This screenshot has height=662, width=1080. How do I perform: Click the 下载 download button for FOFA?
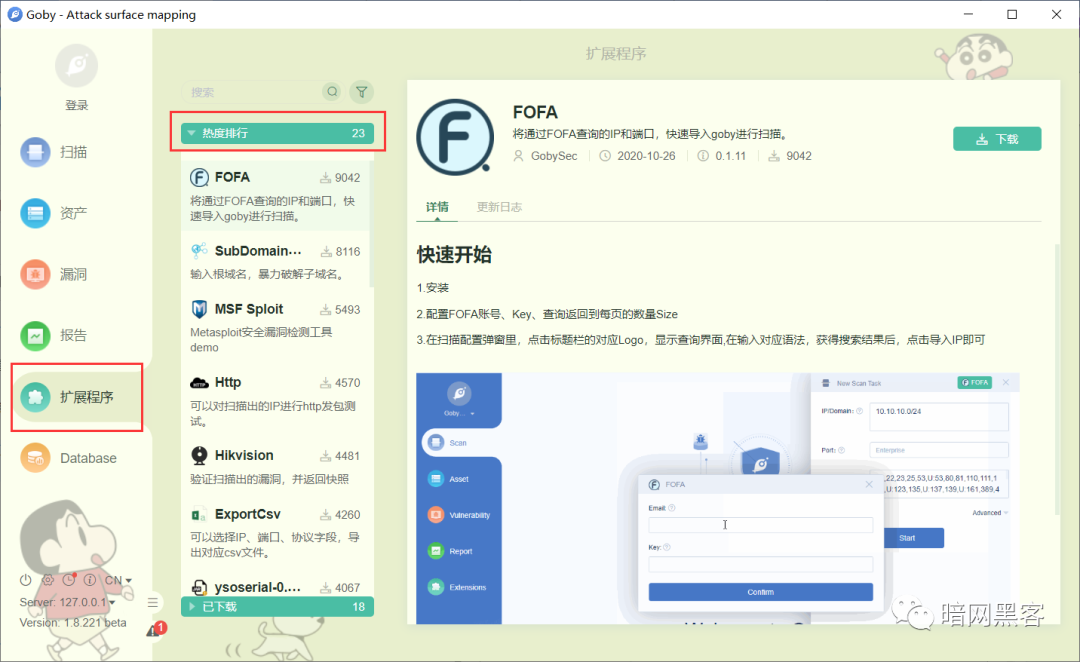coord(997,138)
